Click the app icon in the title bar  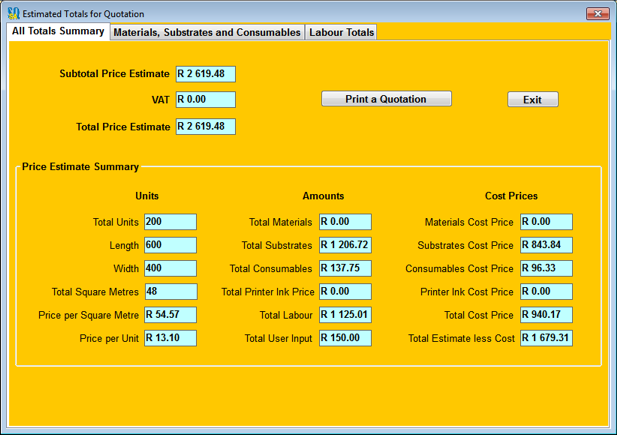pyautogui.click(x=13, y=14)
